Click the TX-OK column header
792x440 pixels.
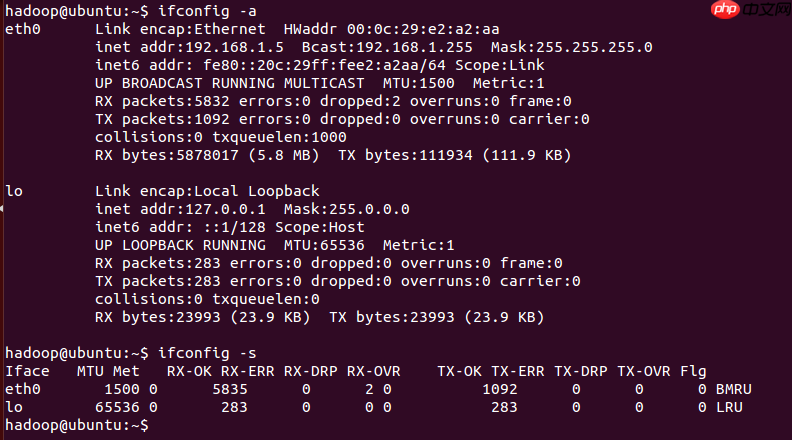[459, 372]
